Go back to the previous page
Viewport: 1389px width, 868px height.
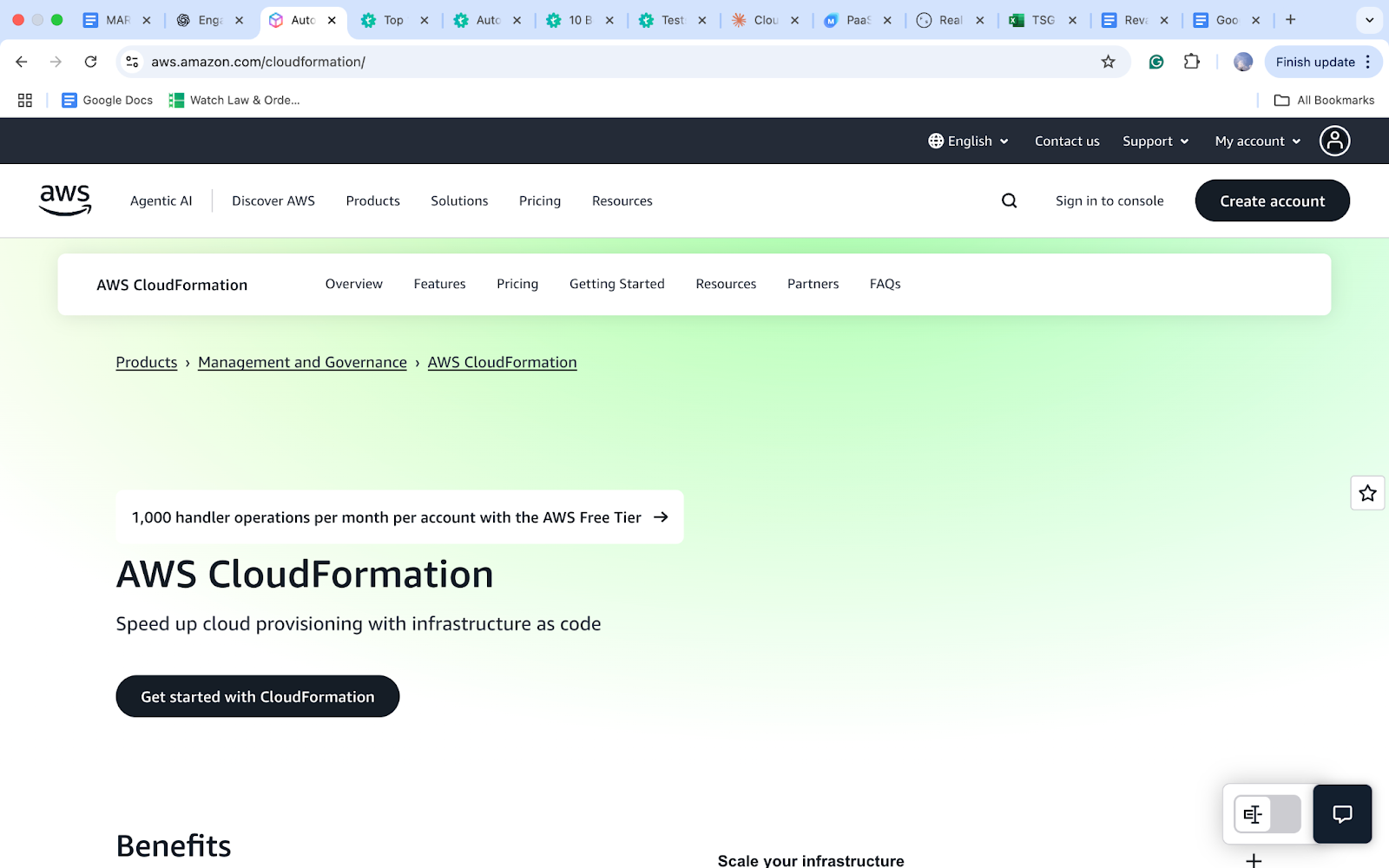22,62
